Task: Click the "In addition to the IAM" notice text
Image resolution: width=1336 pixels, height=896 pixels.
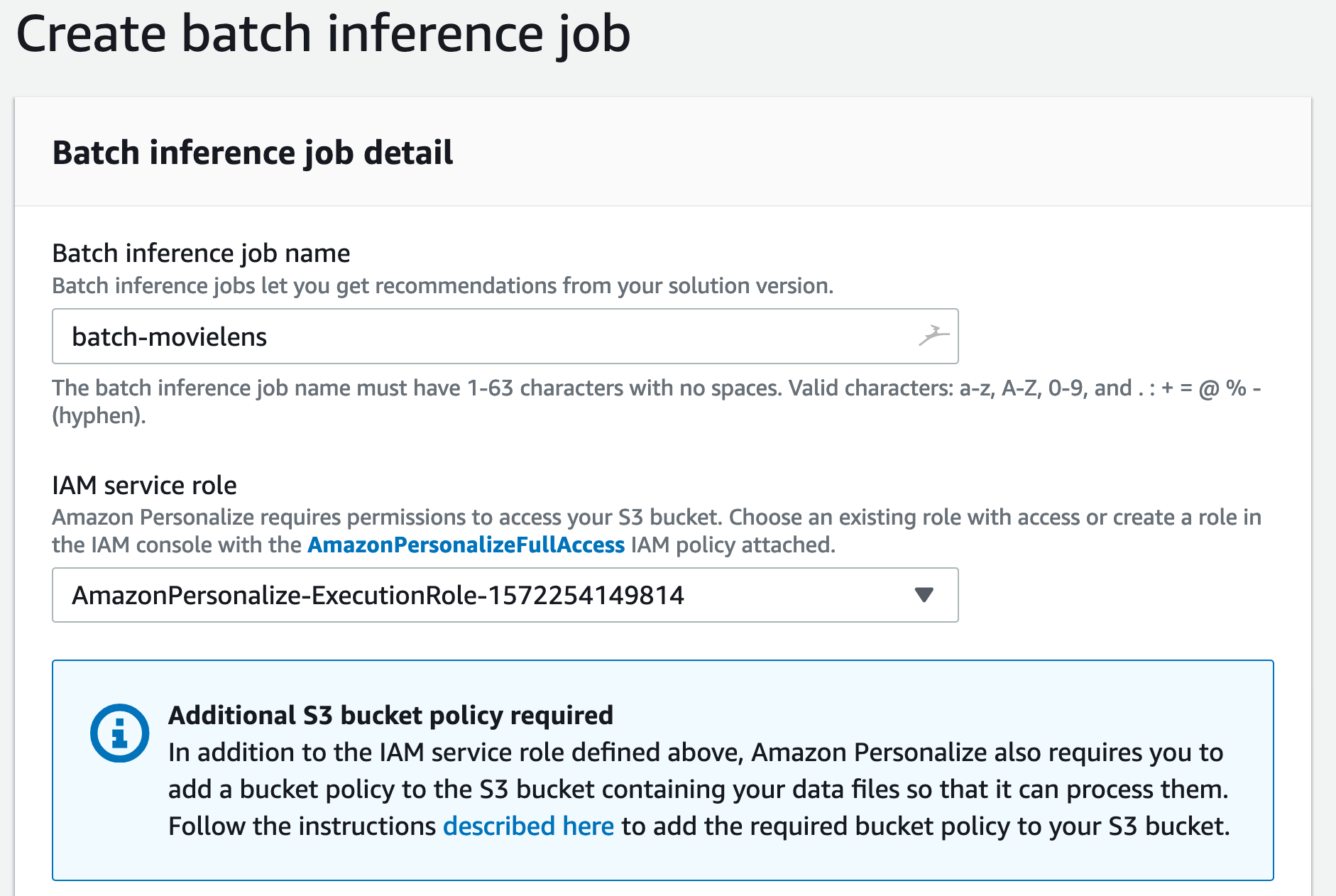Action: click(696, 752)
